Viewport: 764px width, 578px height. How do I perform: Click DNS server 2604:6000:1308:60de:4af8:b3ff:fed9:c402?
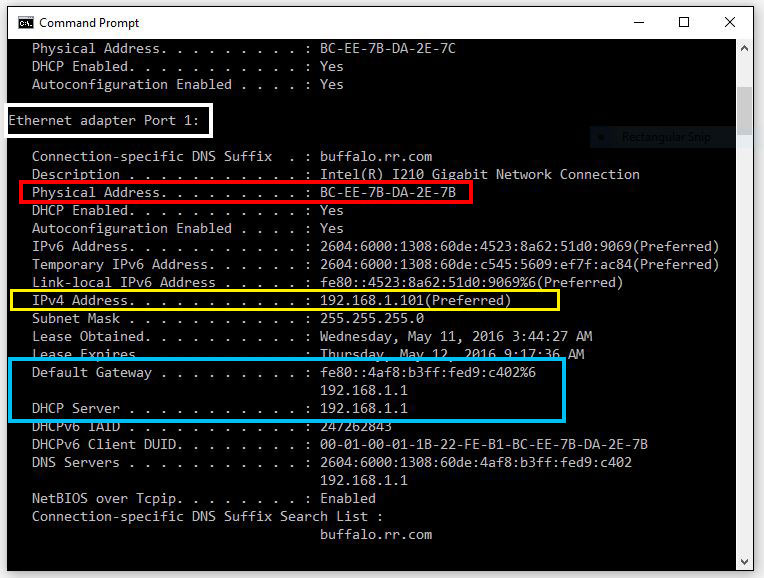tap(476, 462)
